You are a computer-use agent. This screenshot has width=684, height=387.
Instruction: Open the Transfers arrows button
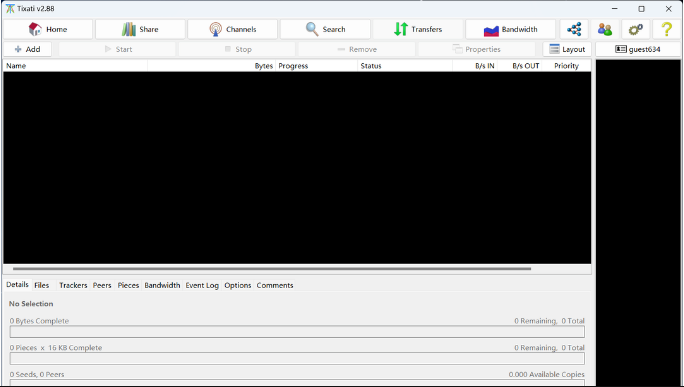[417, 29]
